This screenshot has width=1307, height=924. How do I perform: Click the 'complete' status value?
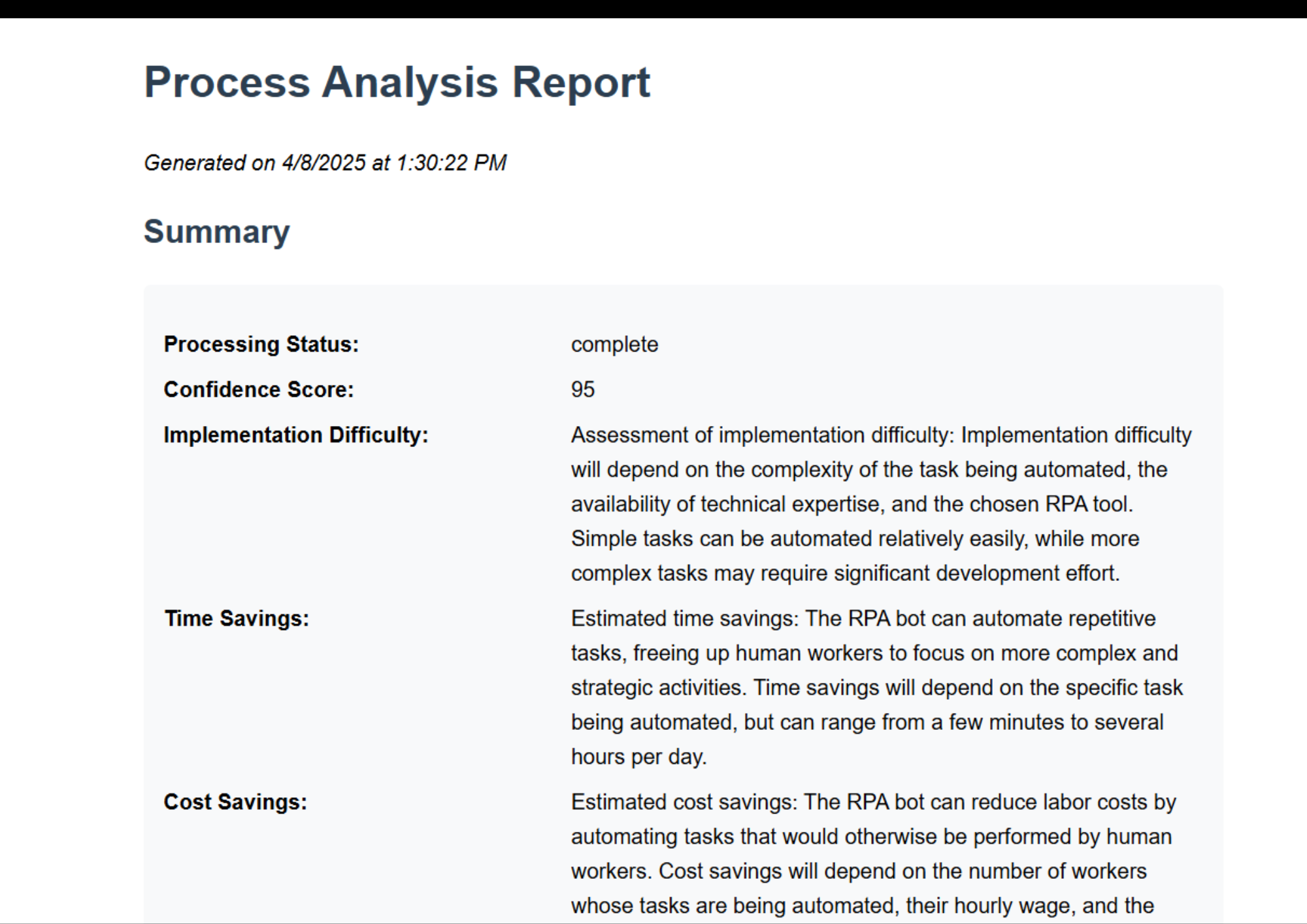[614, 344]
